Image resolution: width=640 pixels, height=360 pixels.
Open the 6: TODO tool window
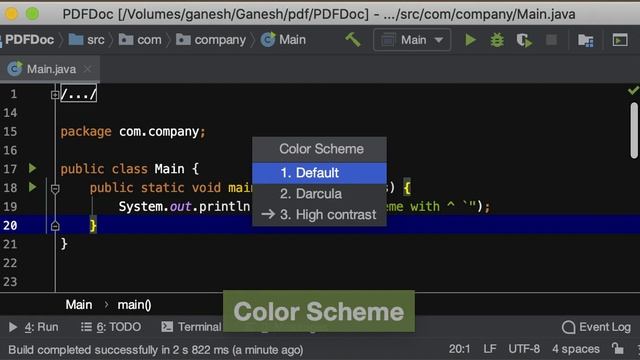pyautogui.click(x=111, y=327)
